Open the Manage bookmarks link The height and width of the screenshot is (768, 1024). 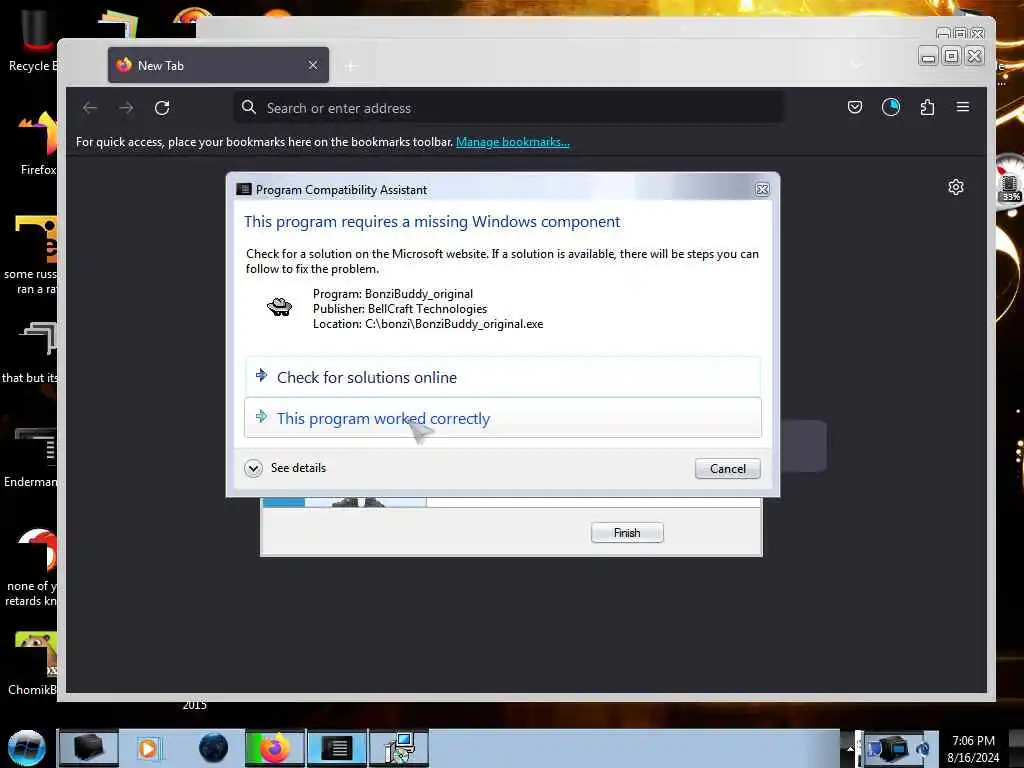point(513,142)
